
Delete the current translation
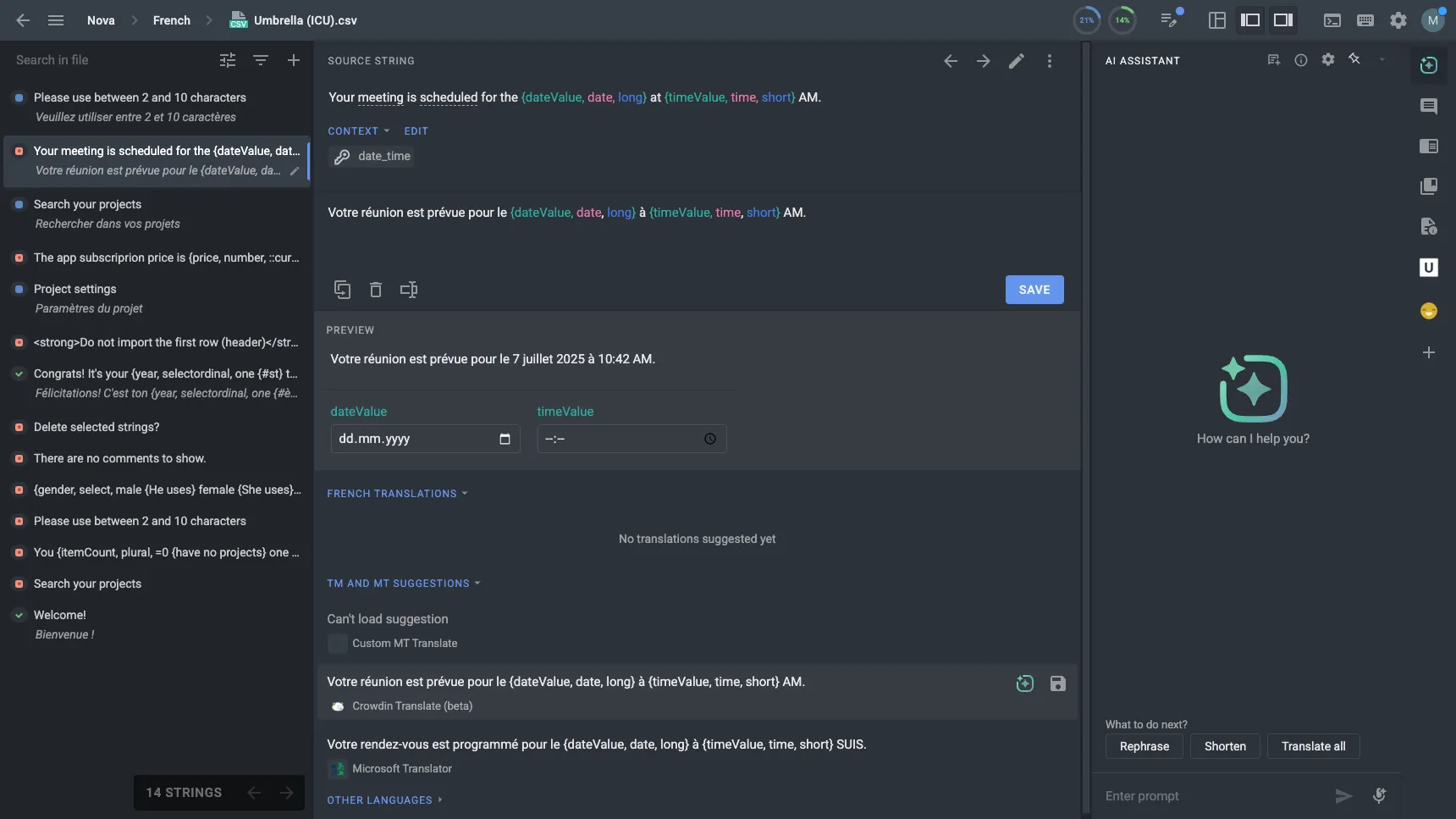[x=376, y=290]
